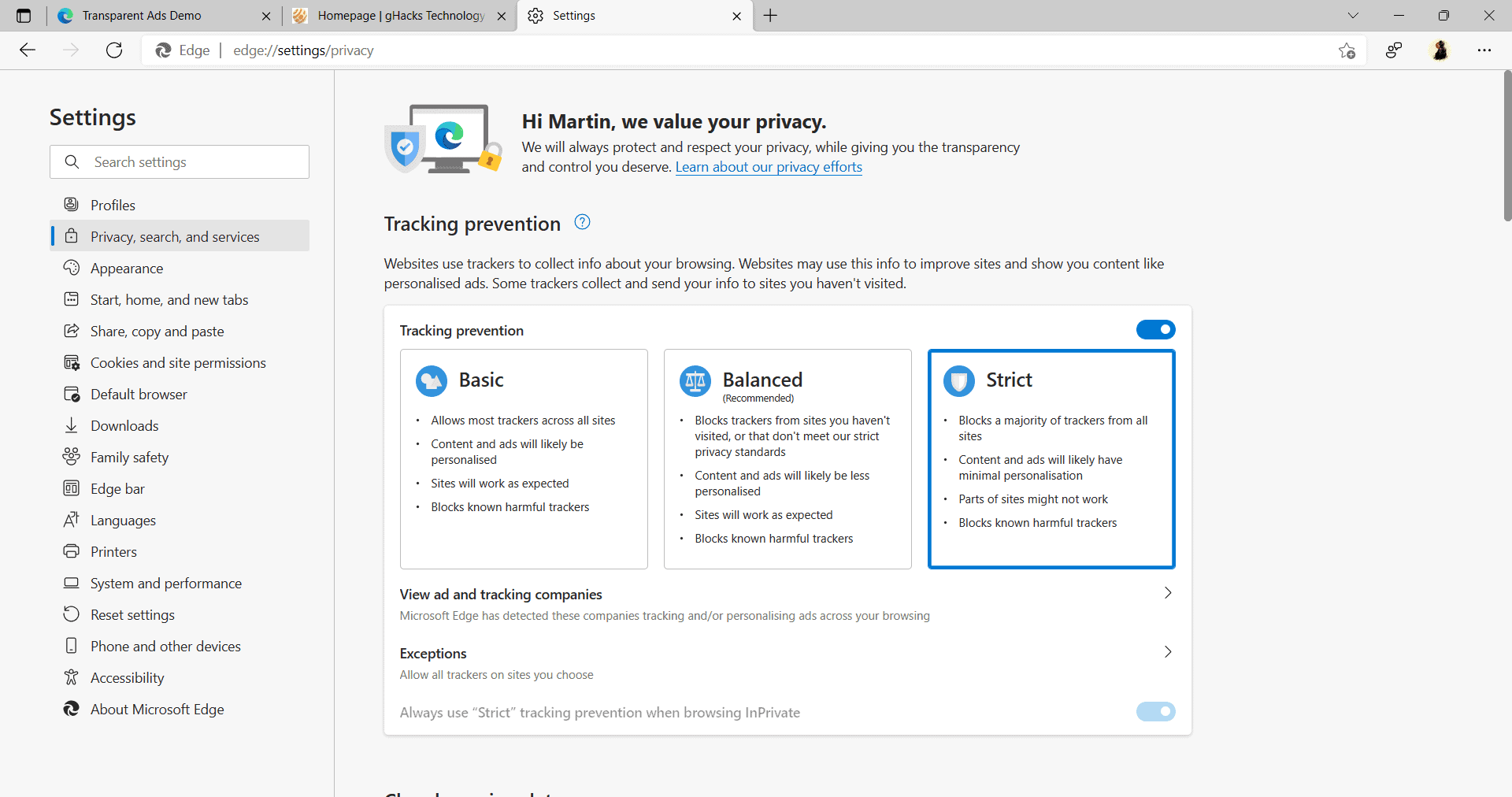Open the Edge profile avatar menu
This screenshot has height=797, width=1512.
(1440, 50)
